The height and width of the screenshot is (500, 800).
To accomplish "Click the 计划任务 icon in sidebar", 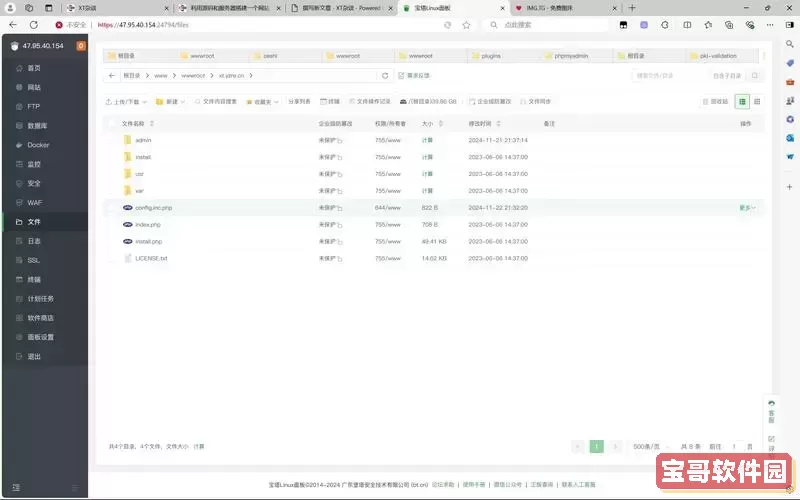I will pyautogui.click(x=19, y=298).
